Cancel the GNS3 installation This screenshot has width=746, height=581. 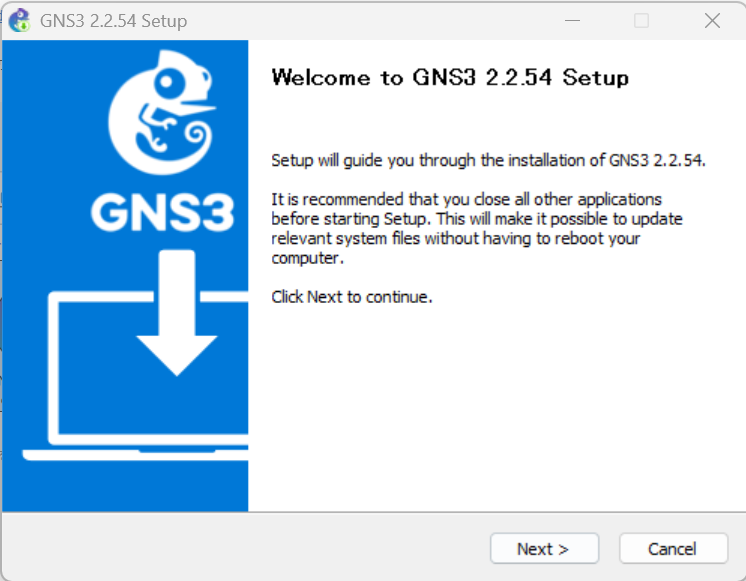[x=673, y=549]
